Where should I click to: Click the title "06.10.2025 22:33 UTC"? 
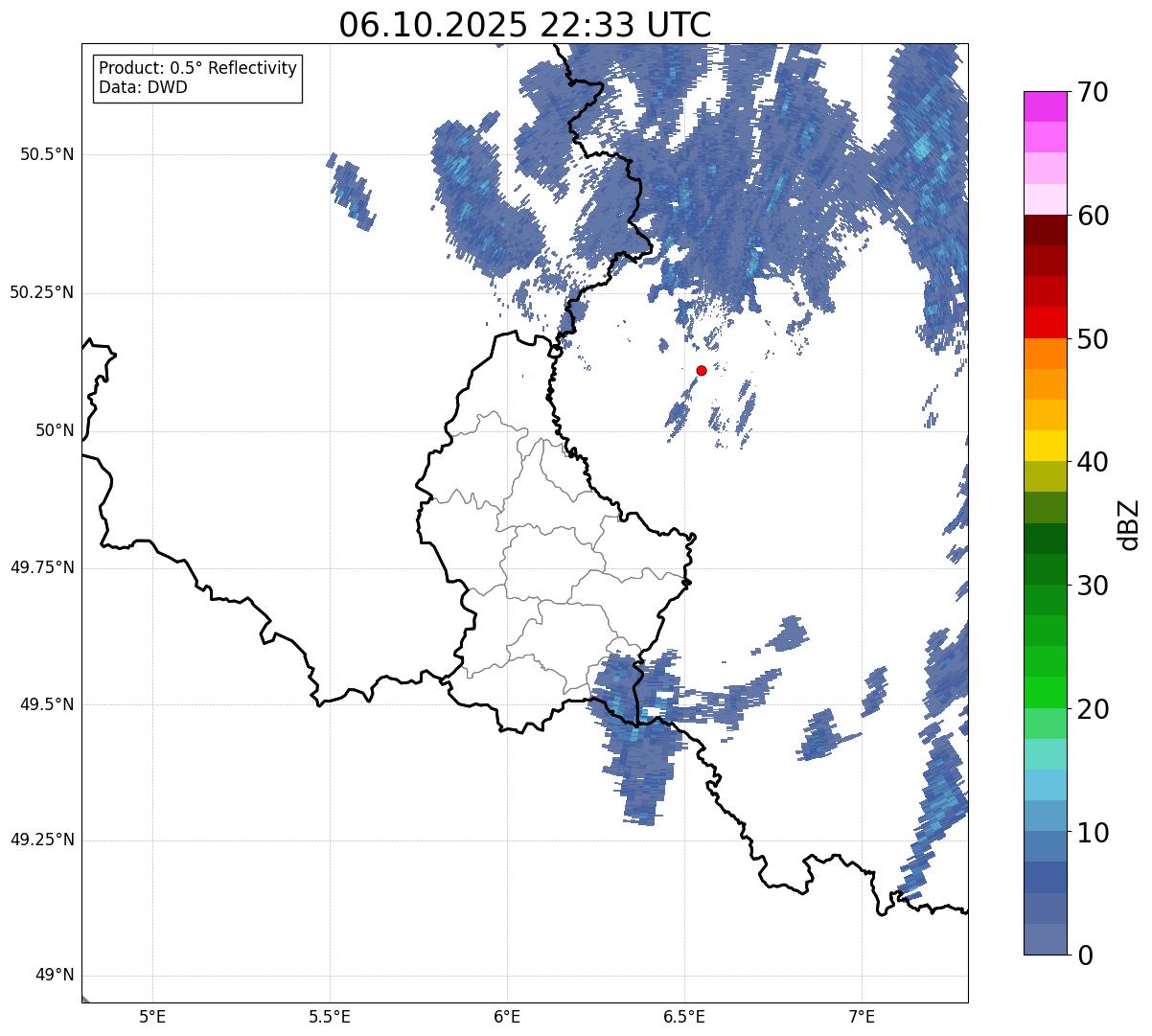click(x=525, y=25)
